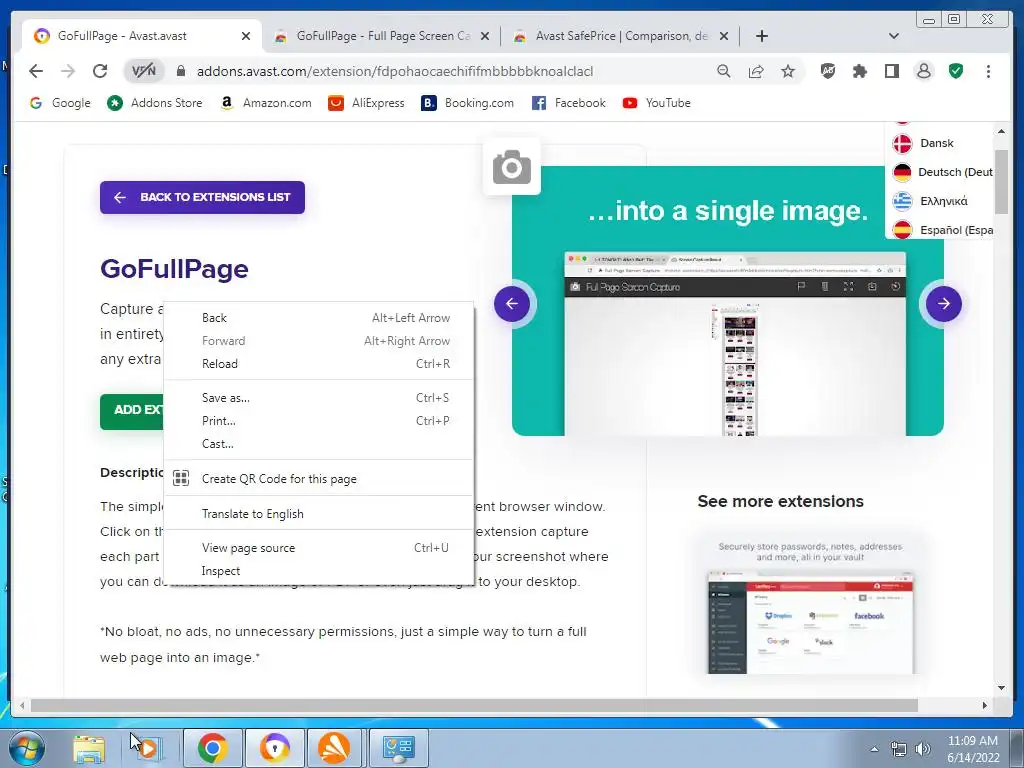Viewport: 1024px width, 768px height.
Task: Open the control panel taskbar icon
Action: click(x=399, y=748)
